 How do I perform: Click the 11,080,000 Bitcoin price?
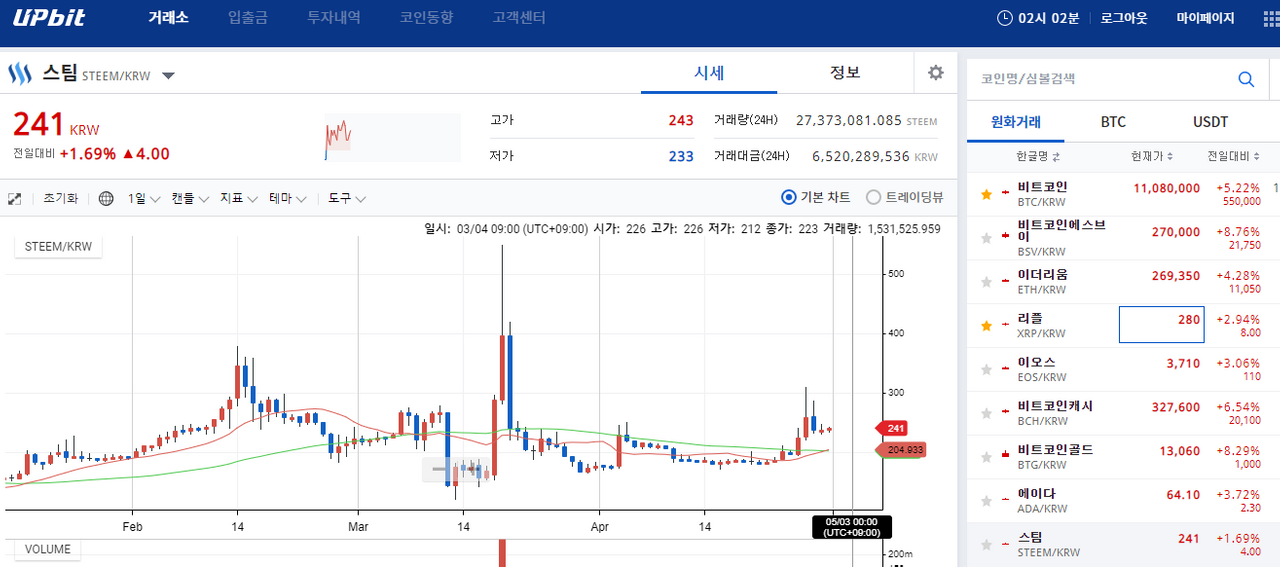(x=1167, y=188)
